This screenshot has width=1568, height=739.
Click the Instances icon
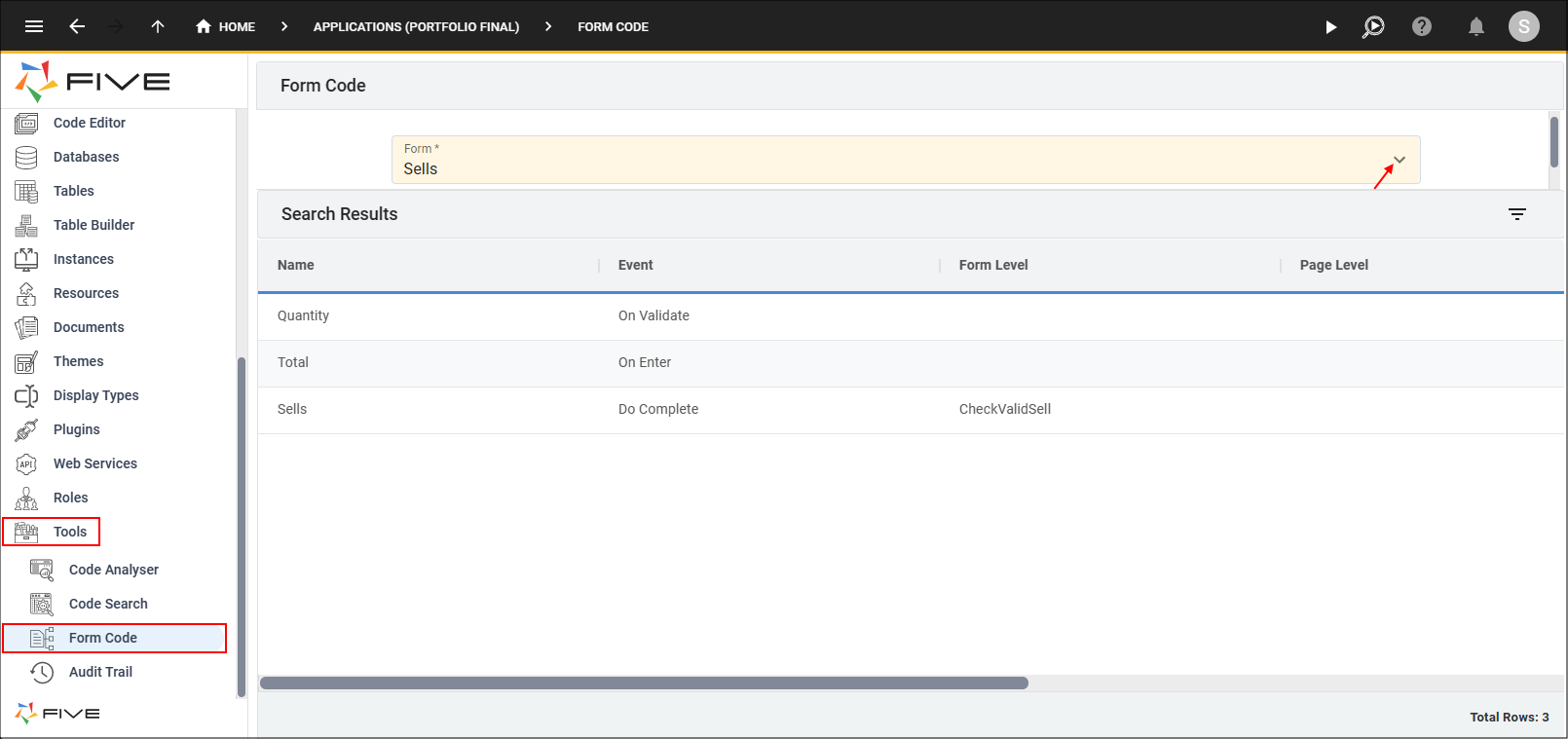tap(26, 259)
